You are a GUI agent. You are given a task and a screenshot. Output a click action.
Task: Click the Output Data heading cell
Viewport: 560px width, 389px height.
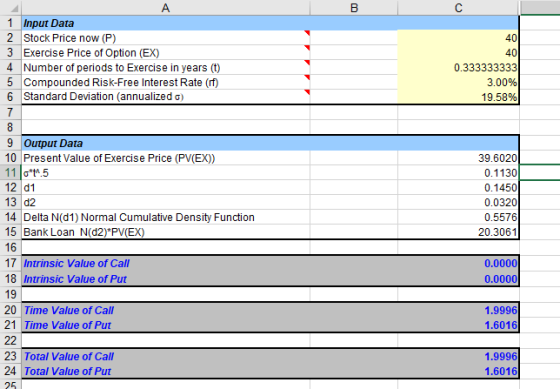click(166, 143)
